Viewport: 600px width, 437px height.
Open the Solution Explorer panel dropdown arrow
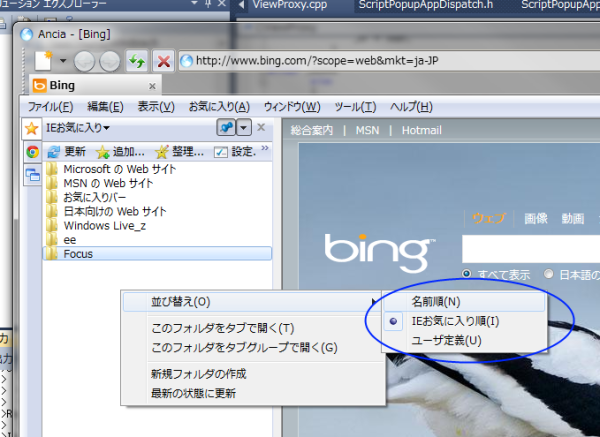(x=194, y=3)
